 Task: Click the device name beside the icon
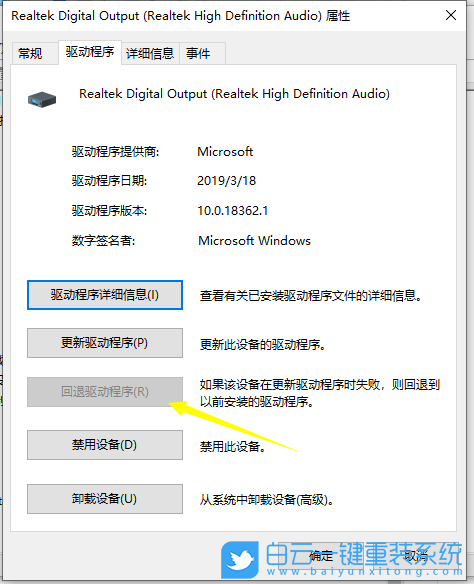[234, 94]
